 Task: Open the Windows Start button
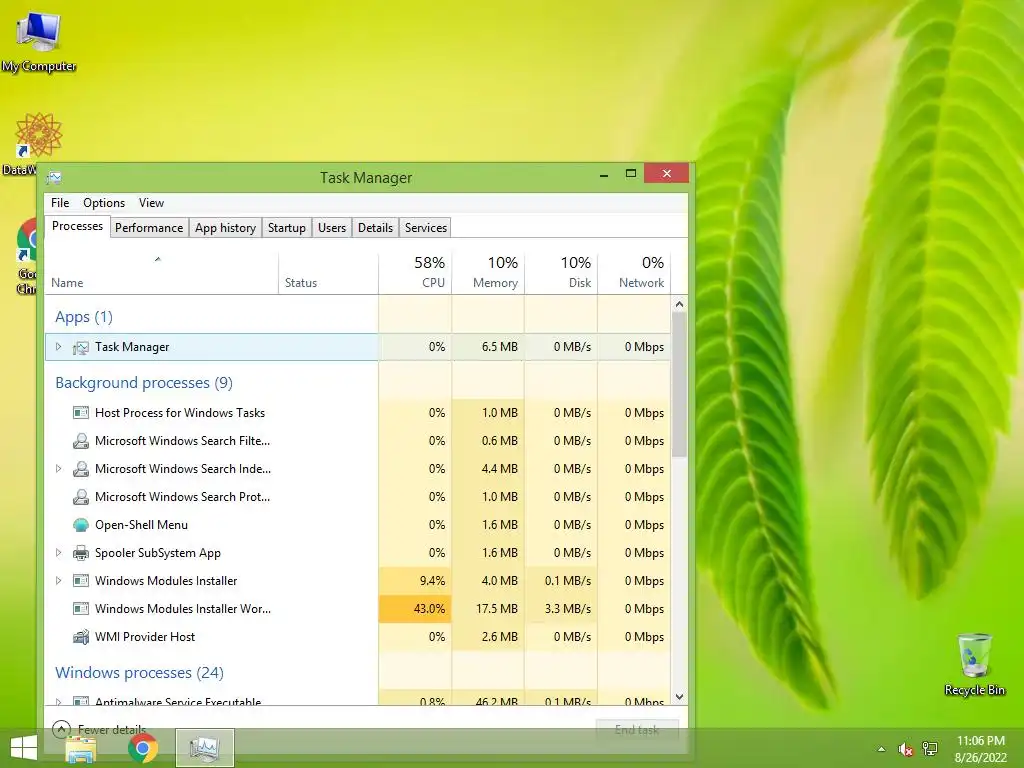[x=24, y=748]
